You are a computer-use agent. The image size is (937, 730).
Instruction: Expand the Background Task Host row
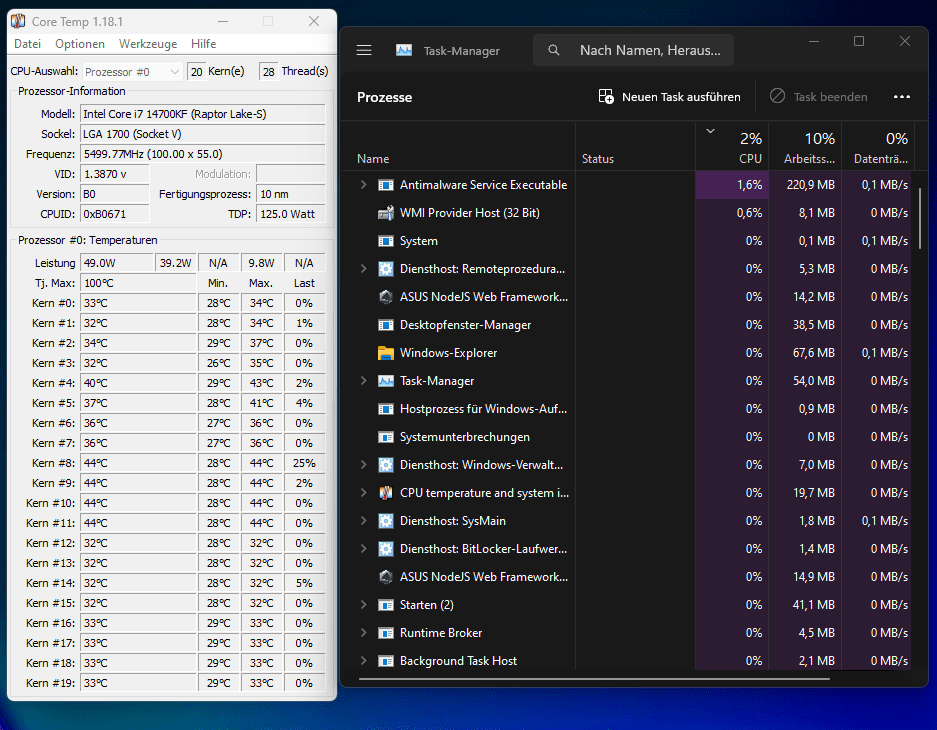click(363, 661)
